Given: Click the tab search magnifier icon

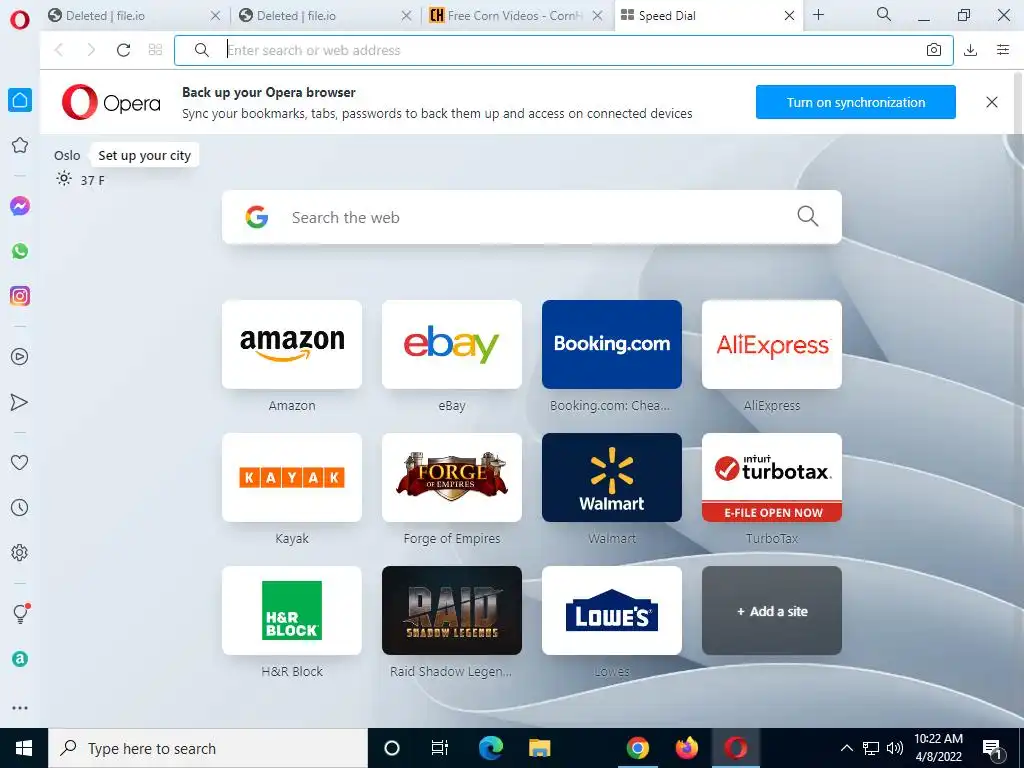Looking at the screenshot, I should (884, 14).
